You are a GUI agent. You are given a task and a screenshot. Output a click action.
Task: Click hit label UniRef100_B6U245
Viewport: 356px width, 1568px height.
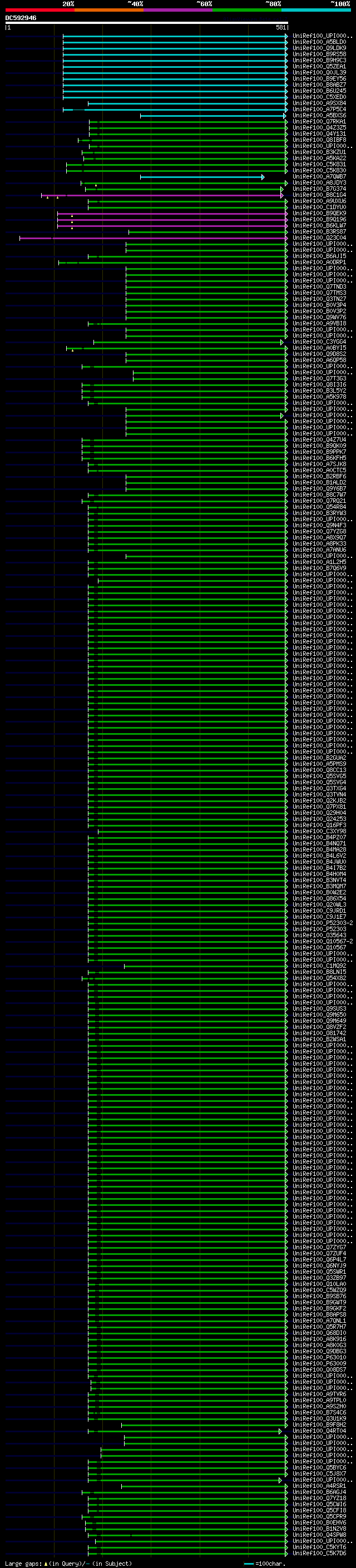click(319, 91)
